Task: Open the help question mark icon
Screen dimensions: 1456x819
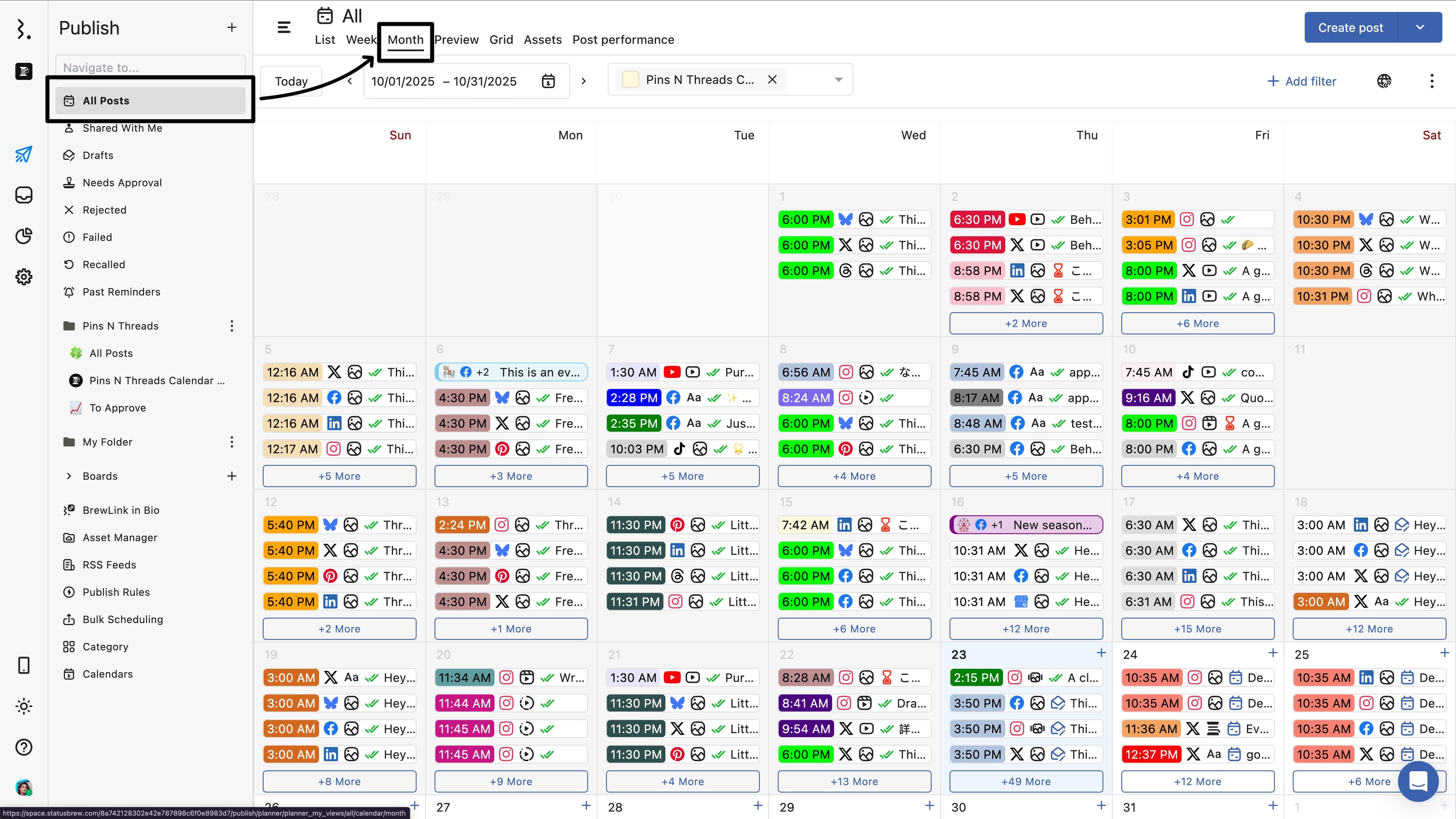Action: (x=24, y=747)
